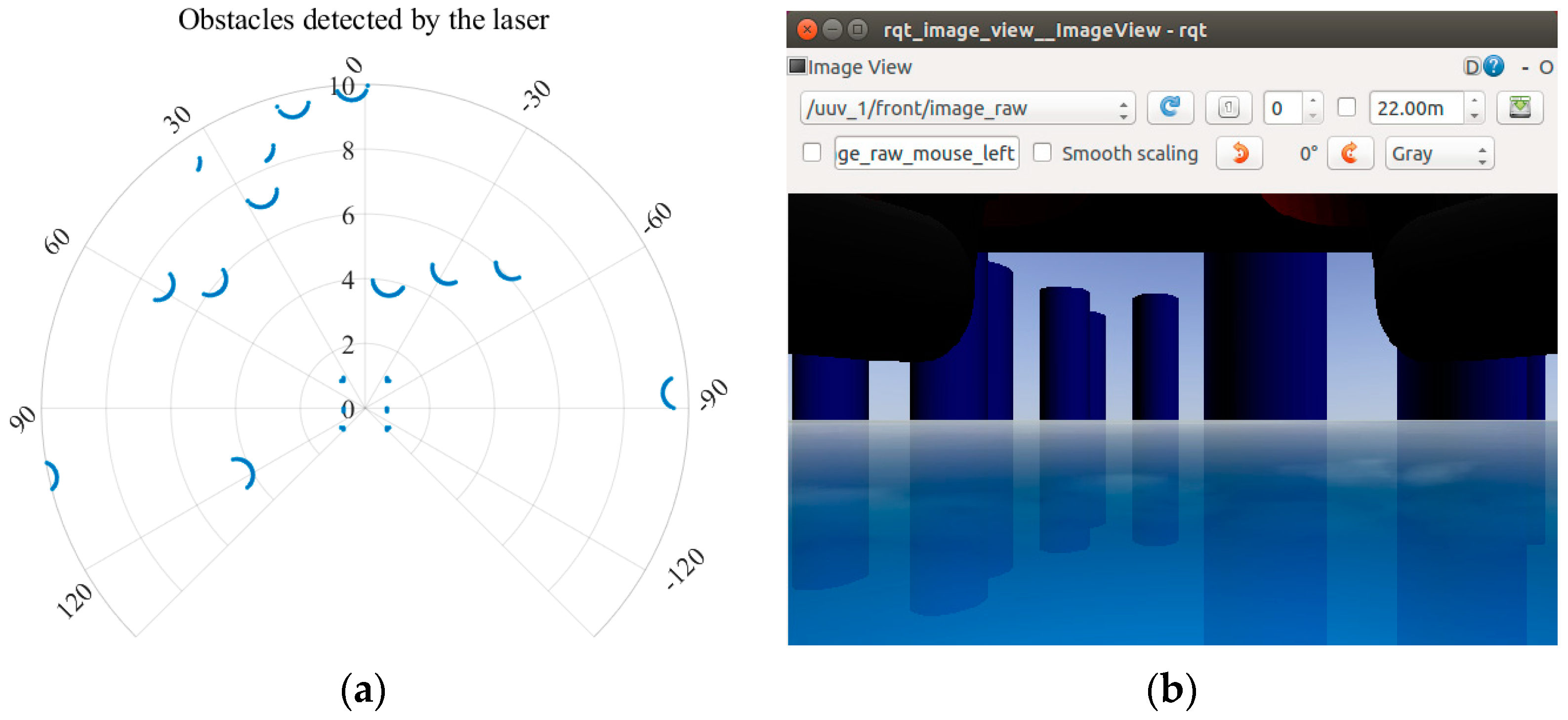Enable Smooth scaling checkbox
Viewport: 1568px width, 720px height.
tap(1042, 152)
